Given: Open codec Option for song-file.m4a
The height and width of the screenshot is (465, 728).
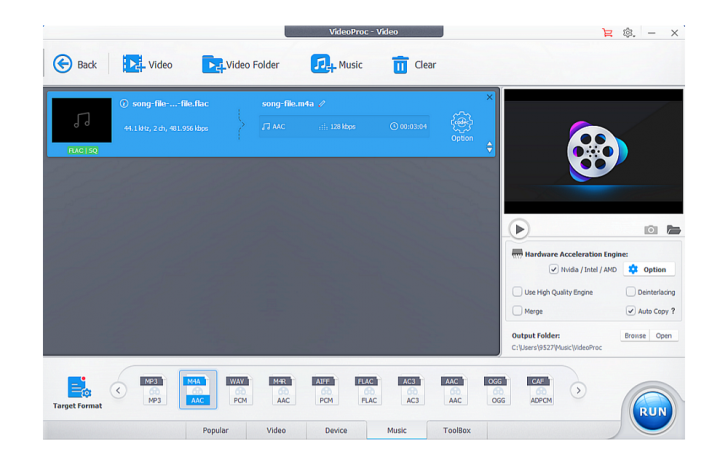Looking at the screenshot, I should coord(462,126).
